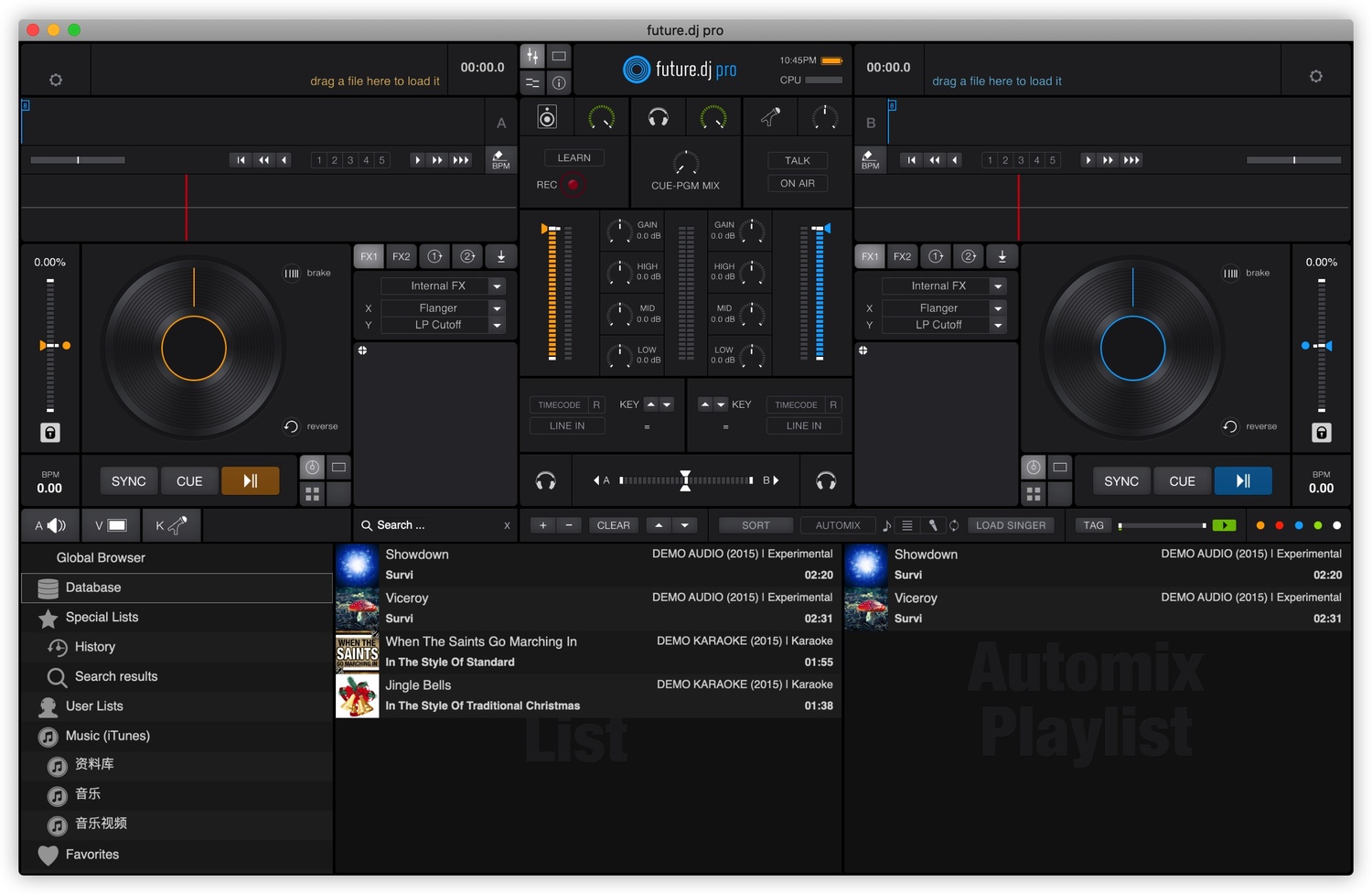Switch to deck B FX2 tab
This screenshot has width=1372, height=894.
[903, 257]
